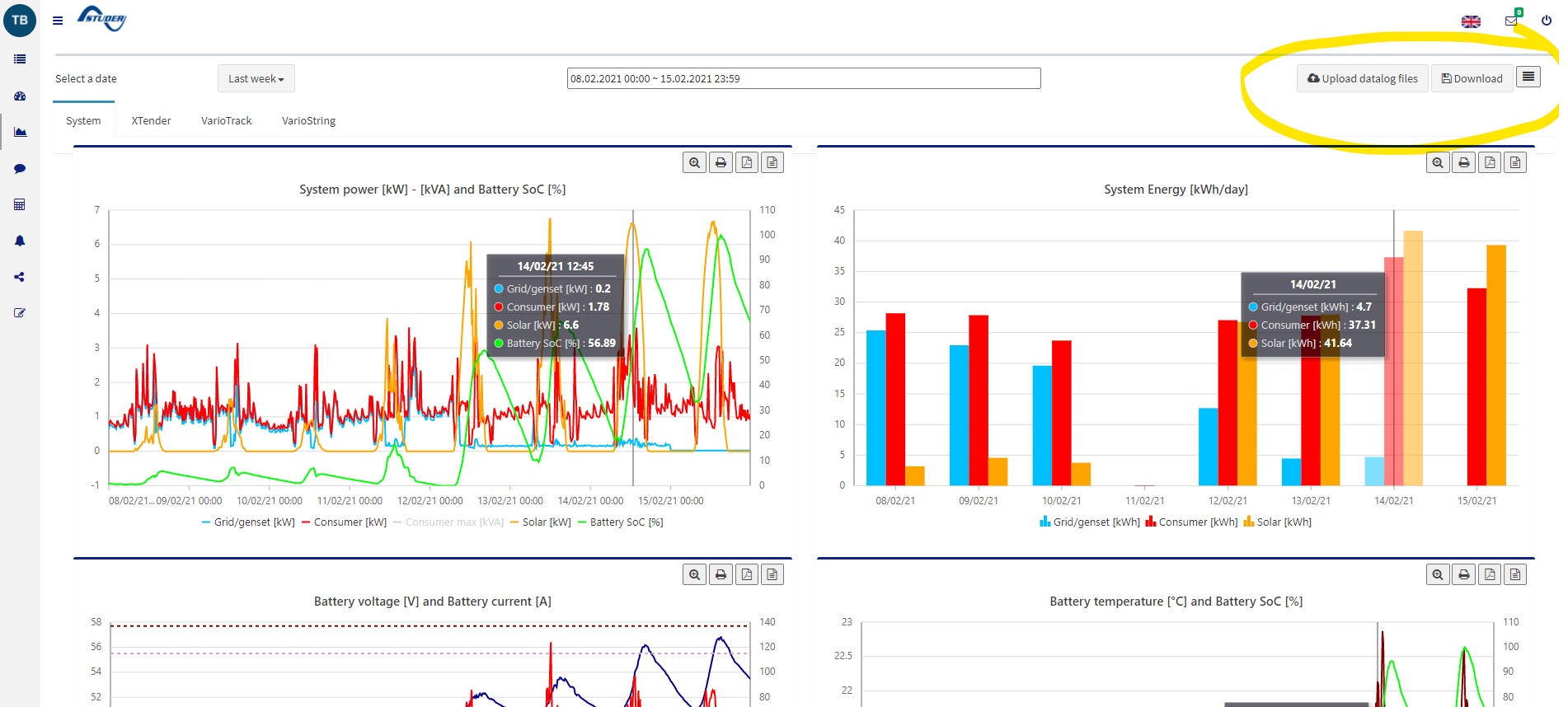Switch to the XTender tab
This screenshot has height=707, width=1568.
(151, 121)
